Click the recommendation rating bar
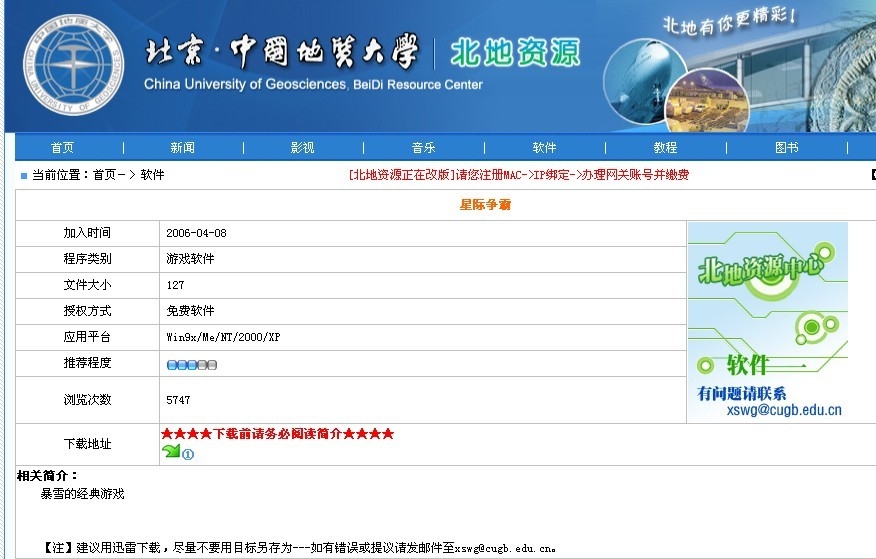Viewport: 876px width, 559px height. pyautogui.click(x=192, y=364)
